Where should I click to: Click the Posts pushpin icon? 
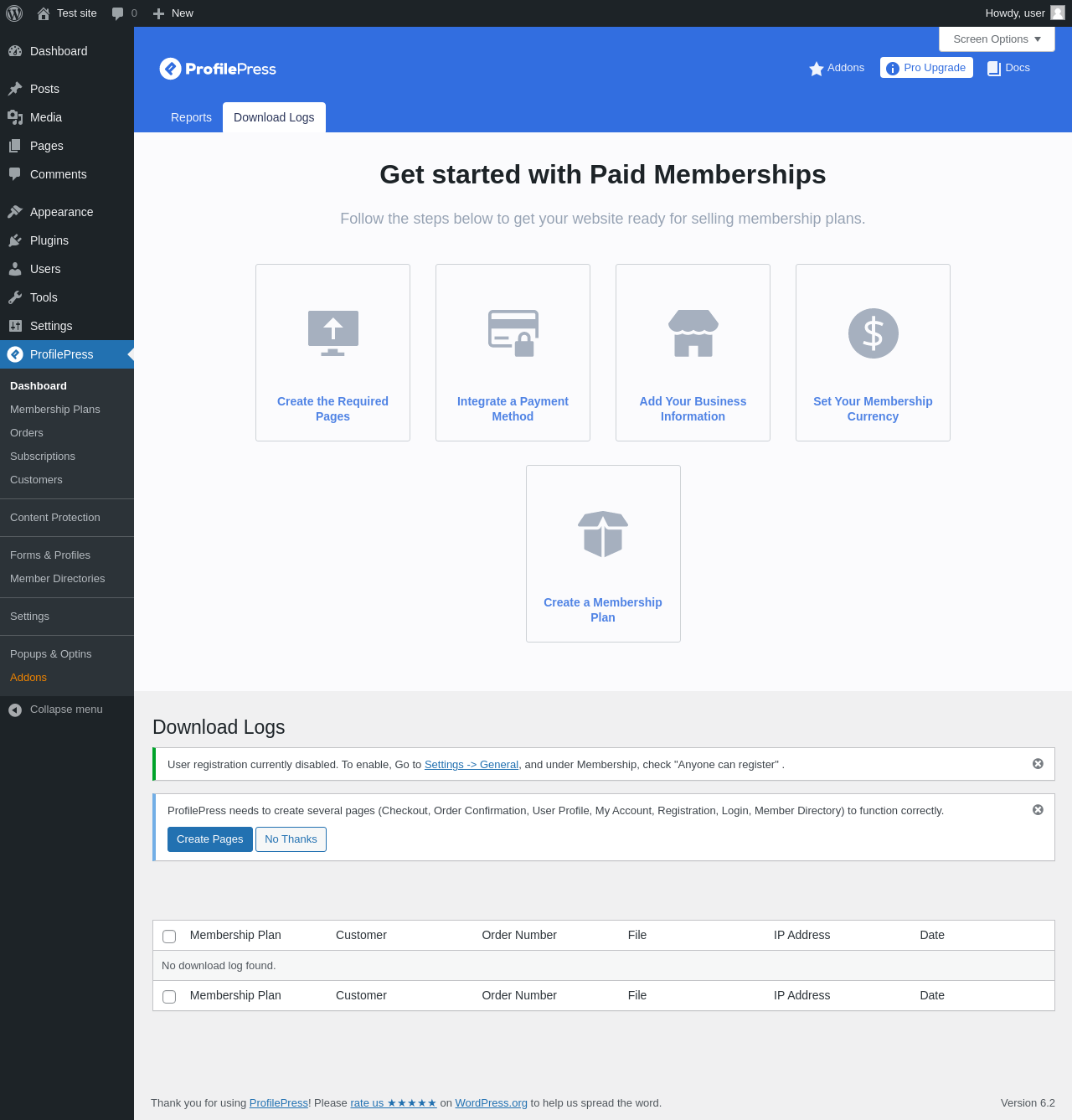(x=15, y=89)
